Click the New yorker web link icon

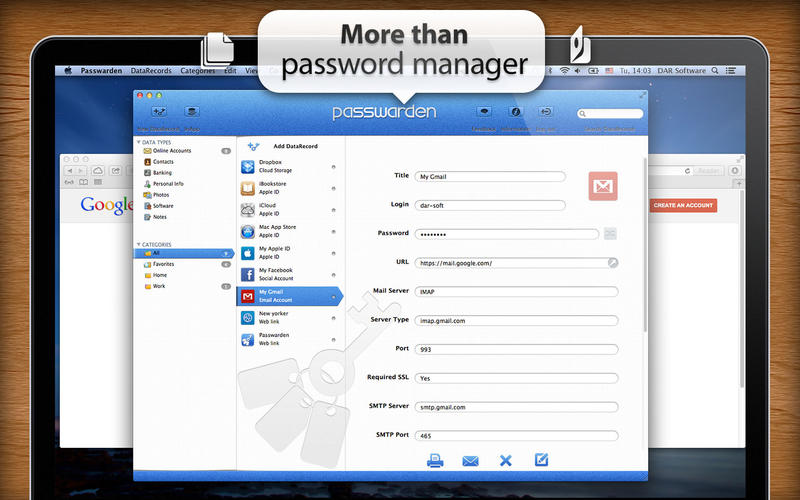(248, 318)
